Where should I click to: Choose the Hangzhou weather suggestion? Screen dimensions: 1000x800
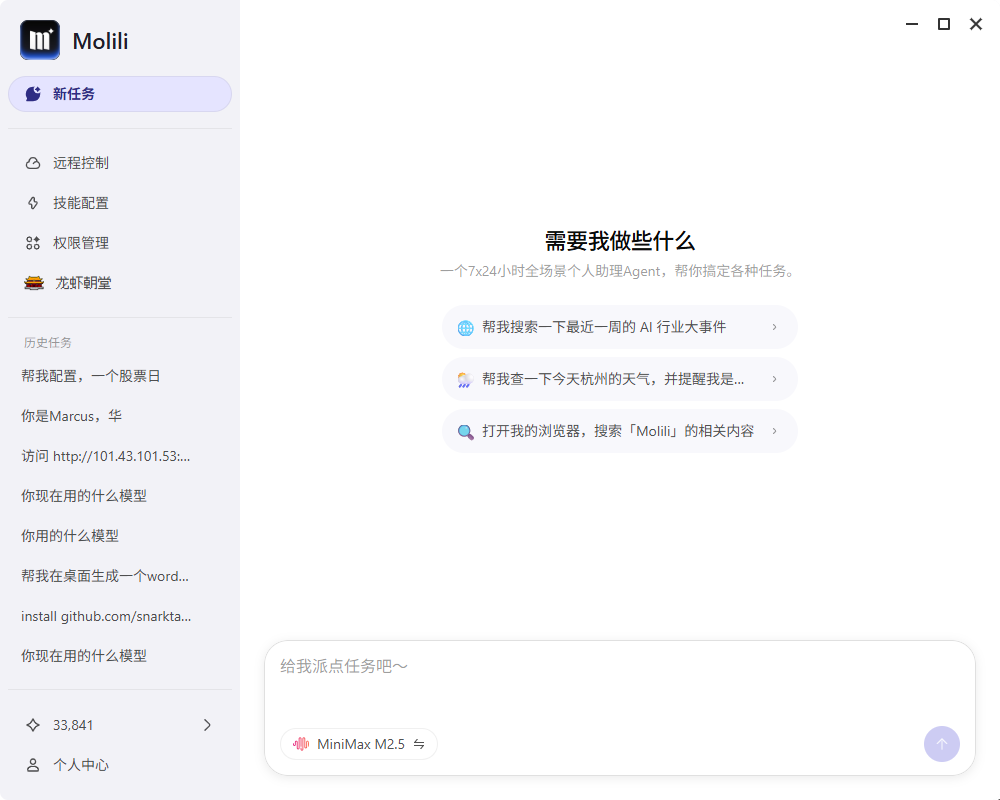(619, 379)
